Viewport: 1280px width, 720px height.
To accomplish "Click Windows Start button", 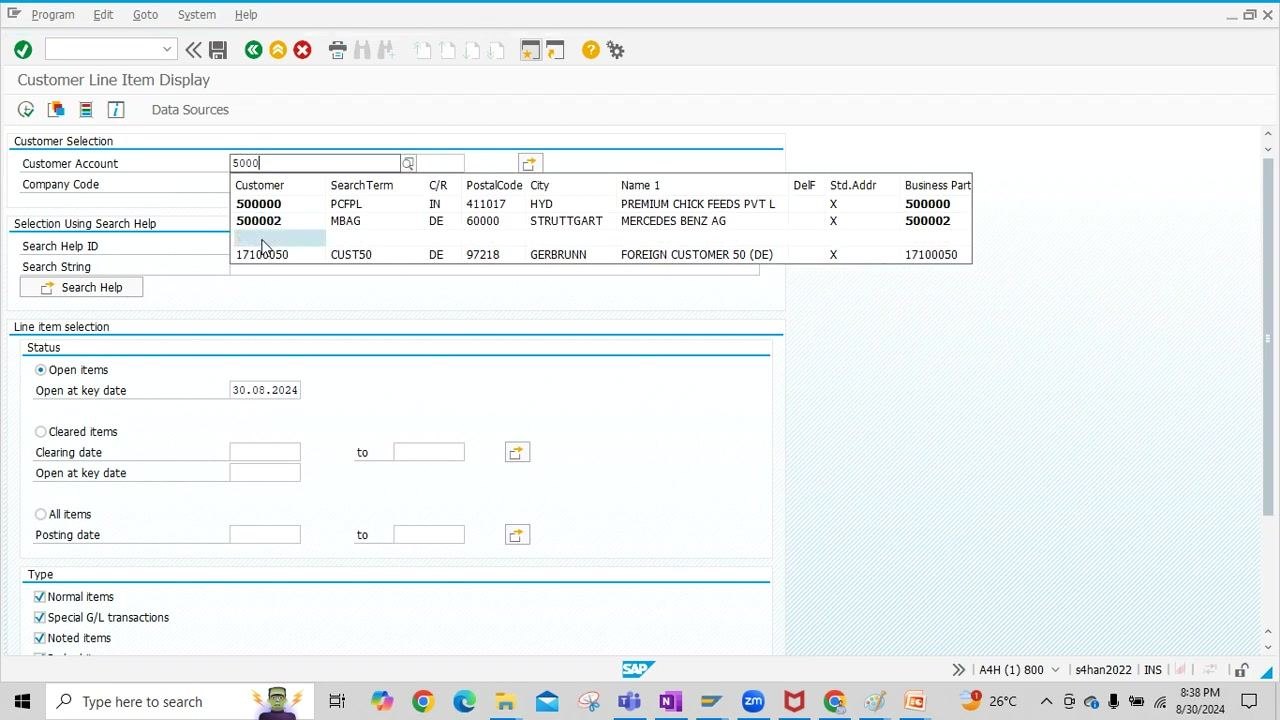I will [22, 701].
